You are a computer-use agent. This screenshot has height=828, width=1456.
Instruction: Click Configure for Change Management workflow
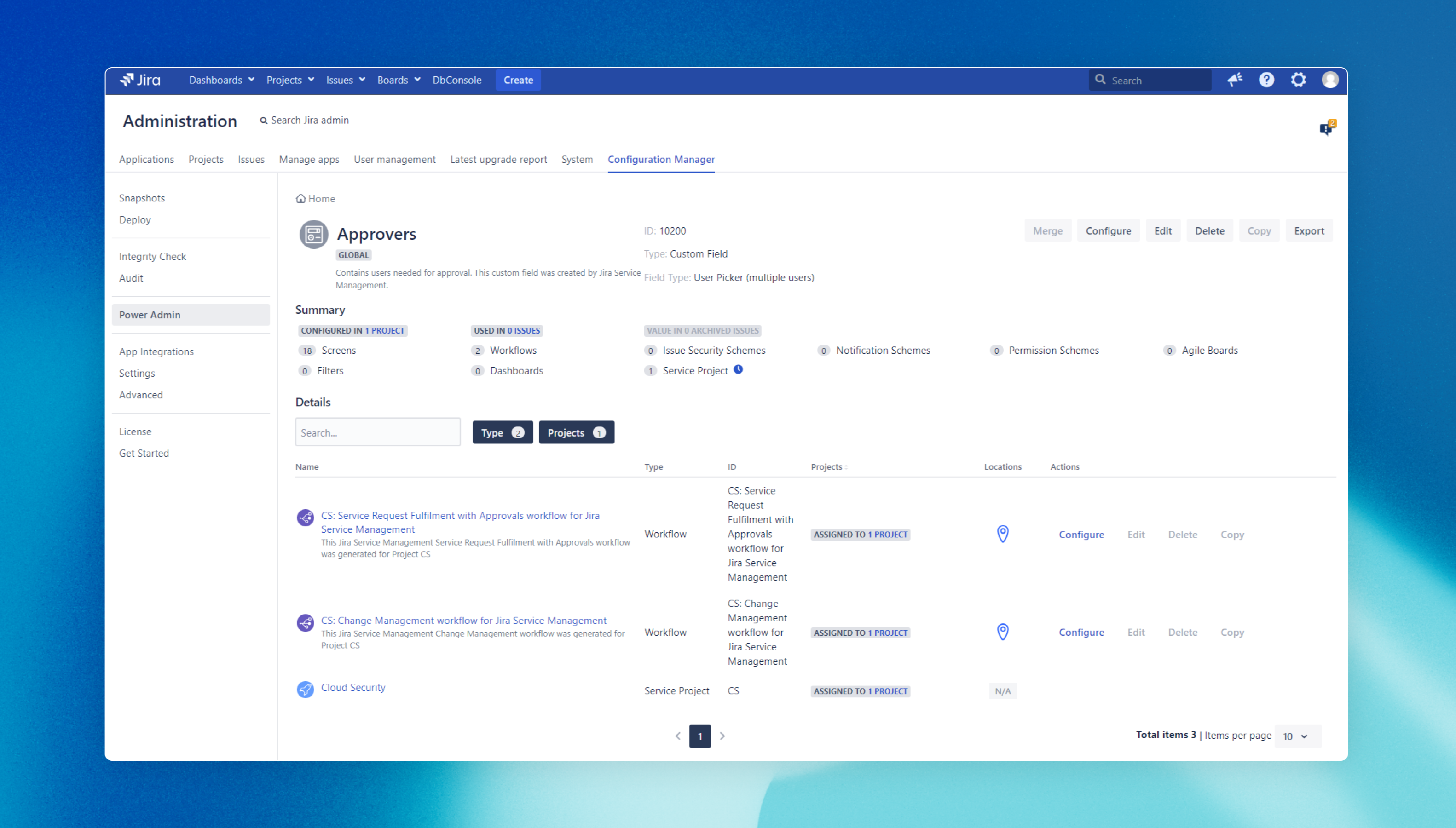point(1080,632)
